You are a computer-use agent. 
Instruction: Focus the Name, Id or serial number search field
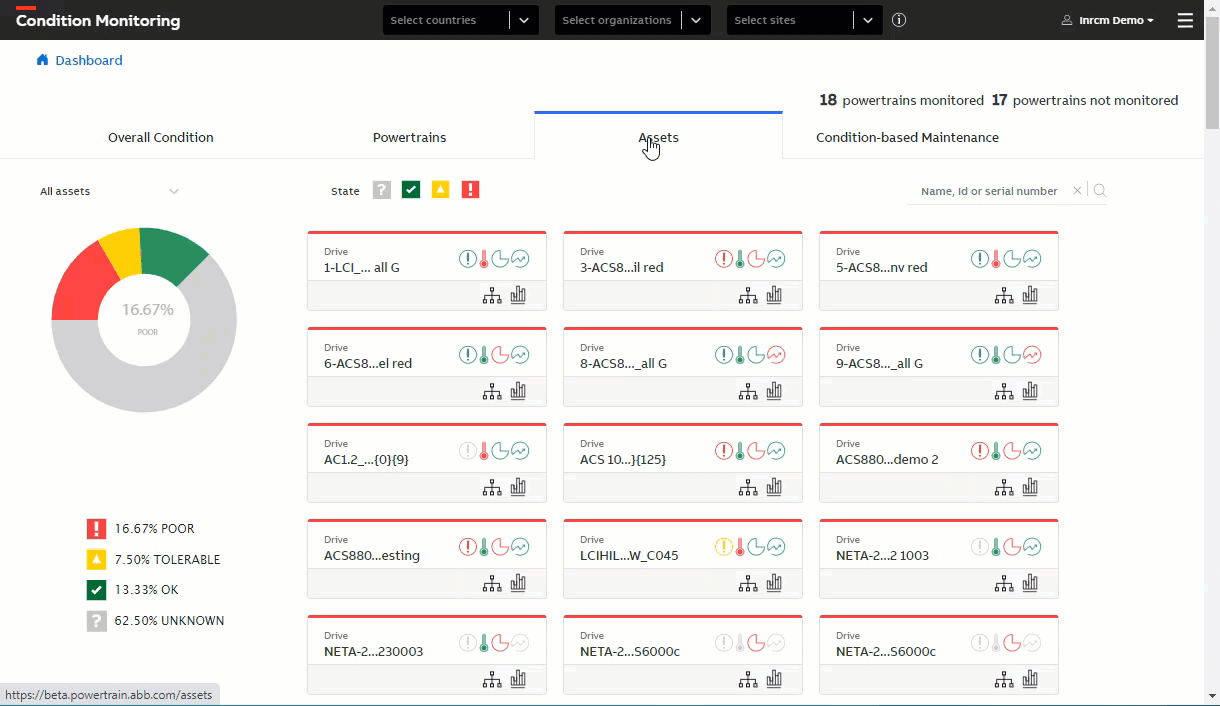988,191
